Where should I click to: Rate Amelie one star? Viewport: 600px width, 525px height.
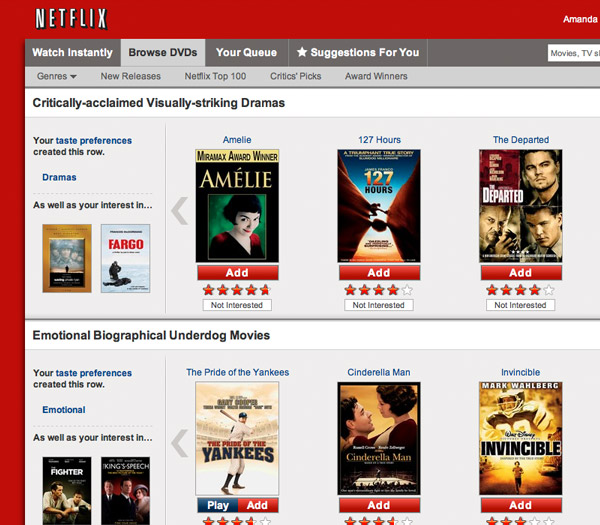pyautogui.click(x=209, y=290)
